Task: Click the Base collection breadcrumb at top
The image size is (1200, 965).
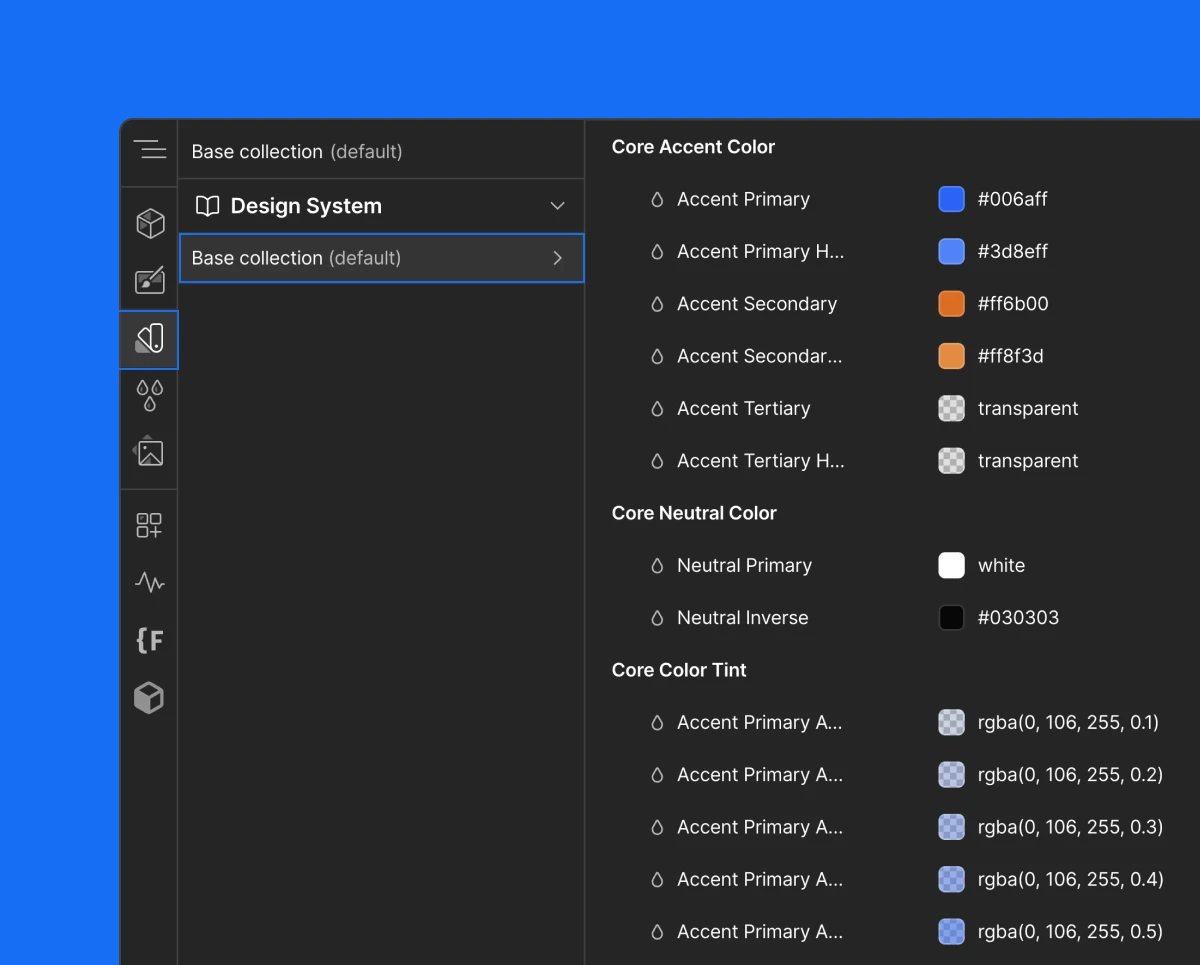Action: pos(297,151)
